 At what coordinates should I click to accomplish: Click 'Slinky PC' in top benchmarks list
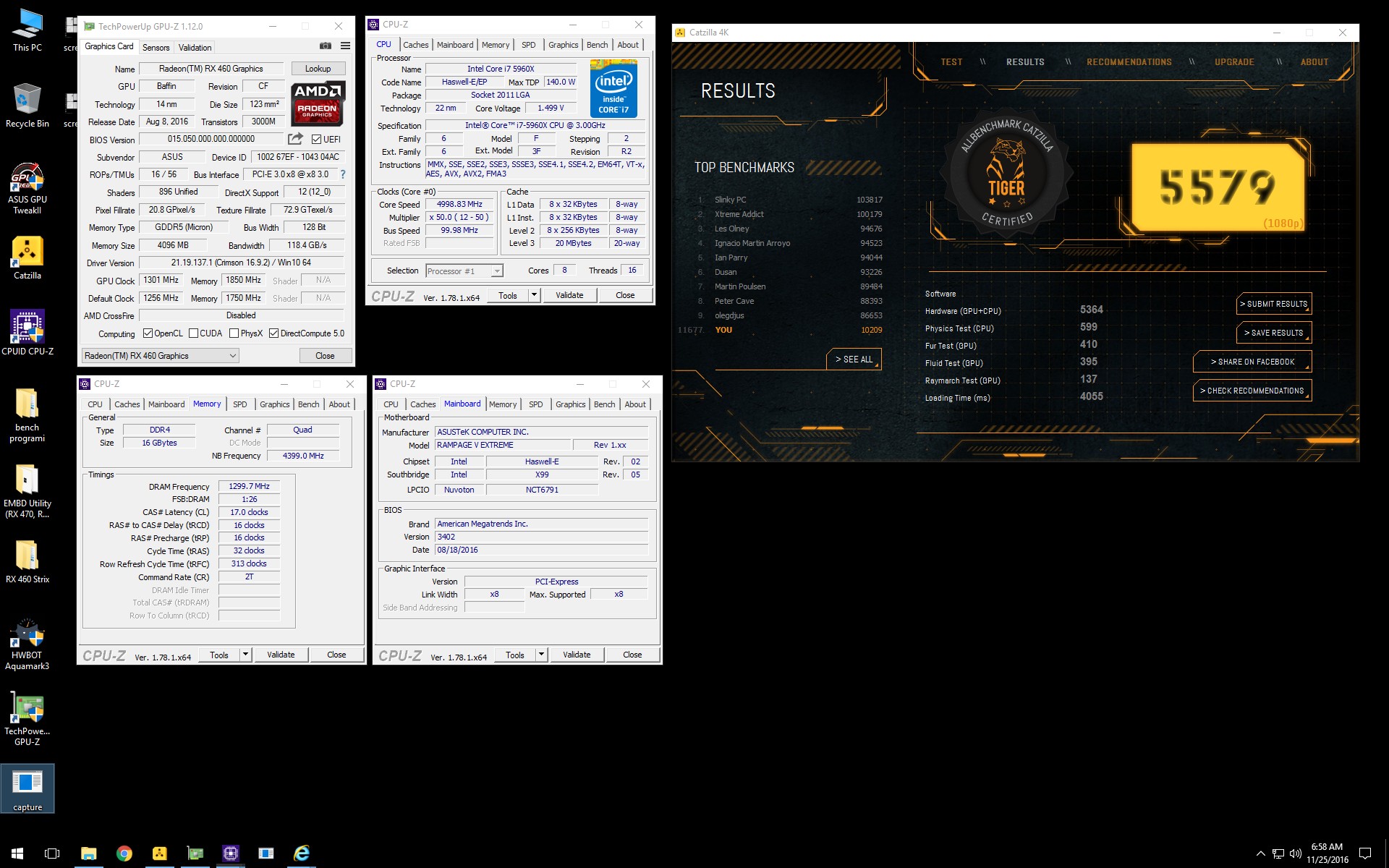click(730, 200)
